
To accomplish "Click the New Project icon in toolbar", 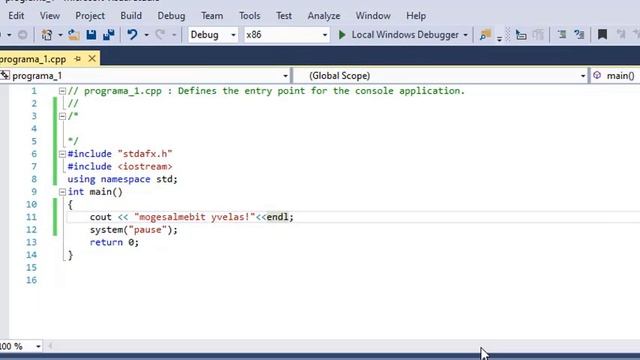I will pos(47,35).
